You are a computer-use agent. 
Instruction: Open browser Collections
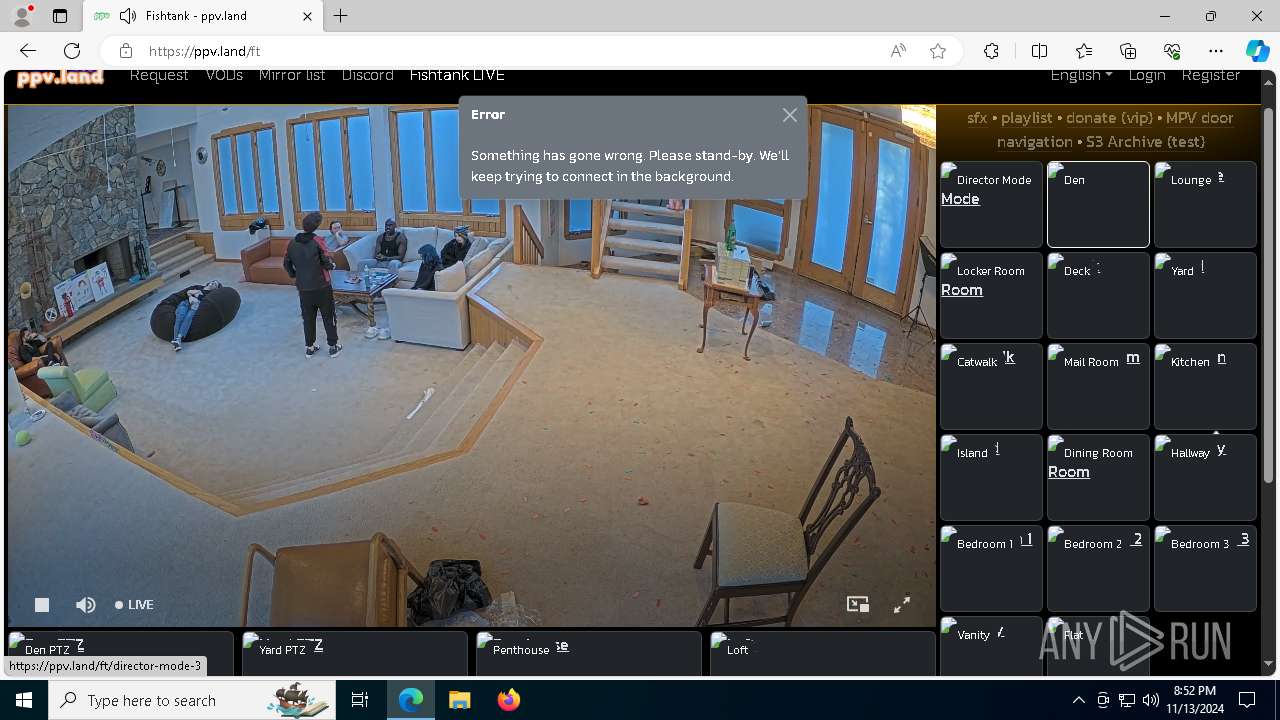coord(1128,51)
